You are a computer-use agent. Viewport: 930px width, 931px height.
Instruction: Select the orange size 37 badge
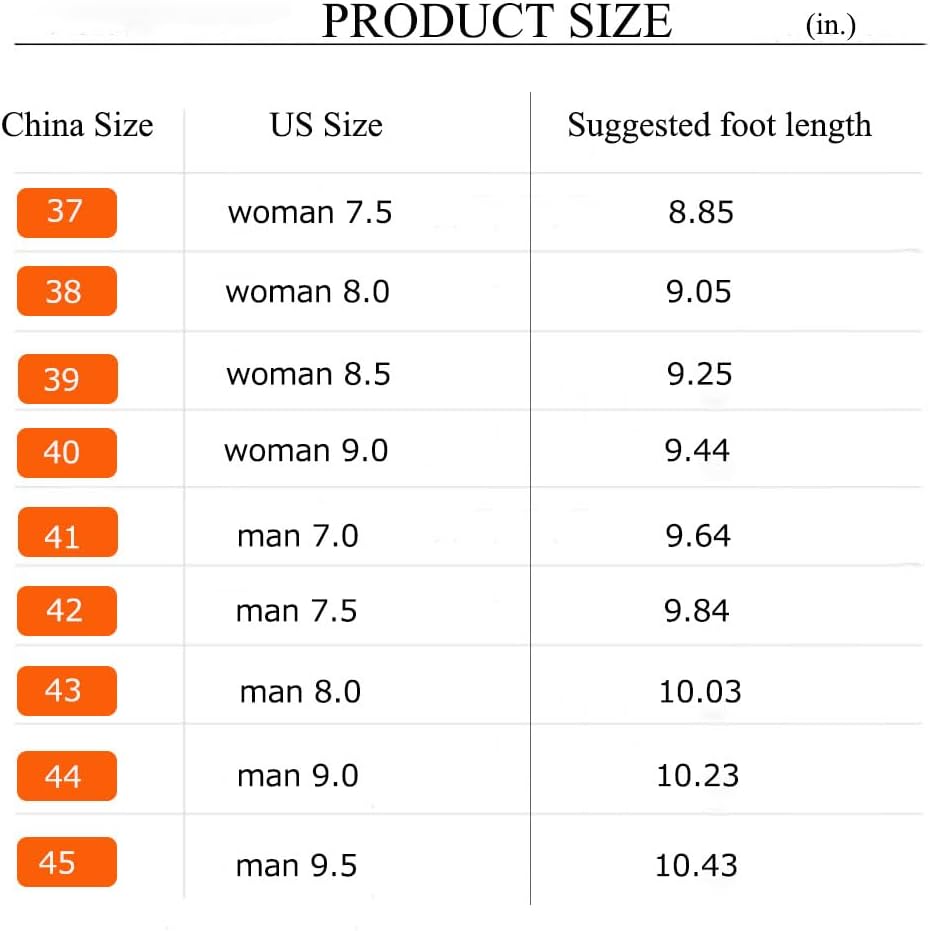tap(67, 213)
